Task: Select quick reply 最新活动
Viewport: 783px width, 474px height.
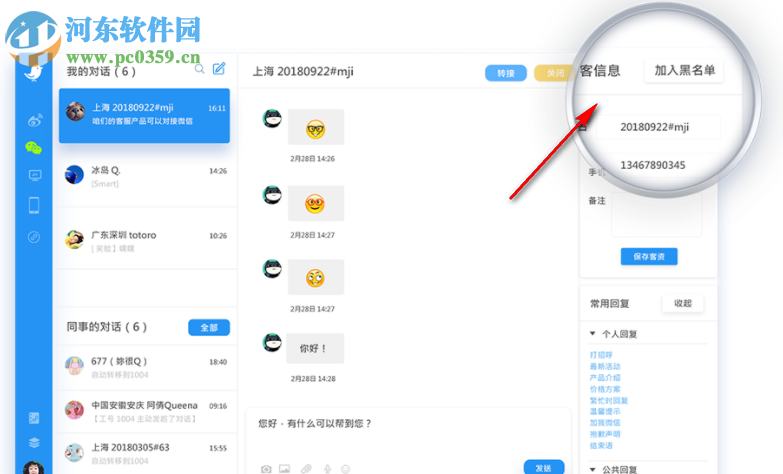Action: (605, 366)
